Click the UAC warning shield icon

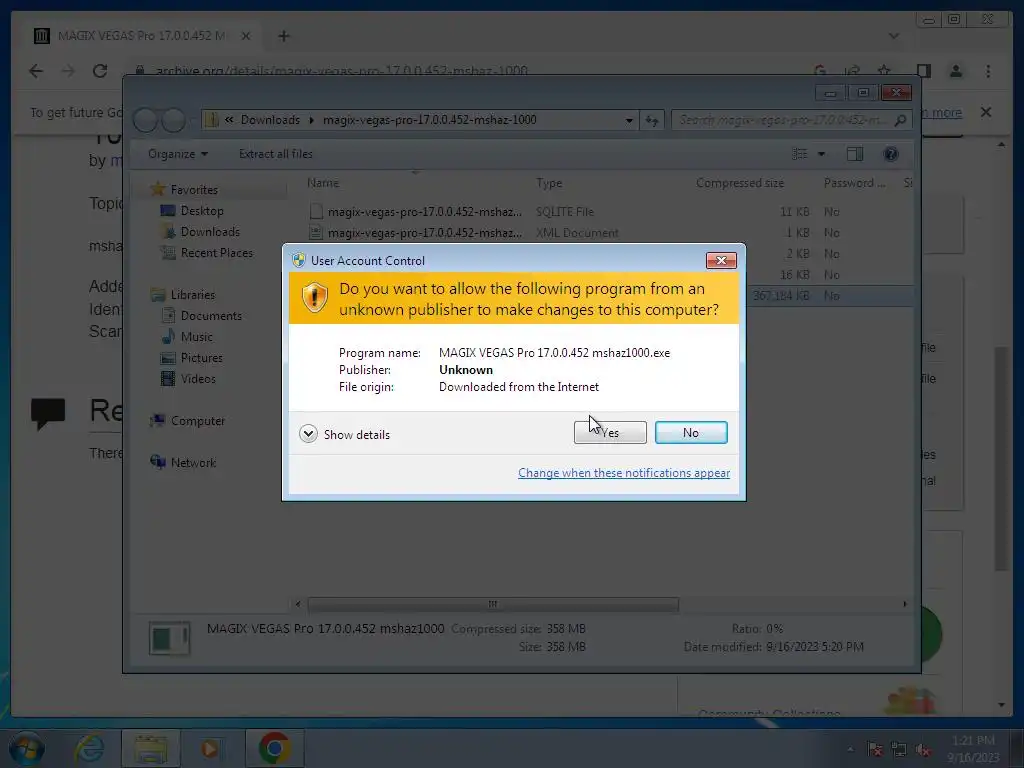[x=314, y=298]
